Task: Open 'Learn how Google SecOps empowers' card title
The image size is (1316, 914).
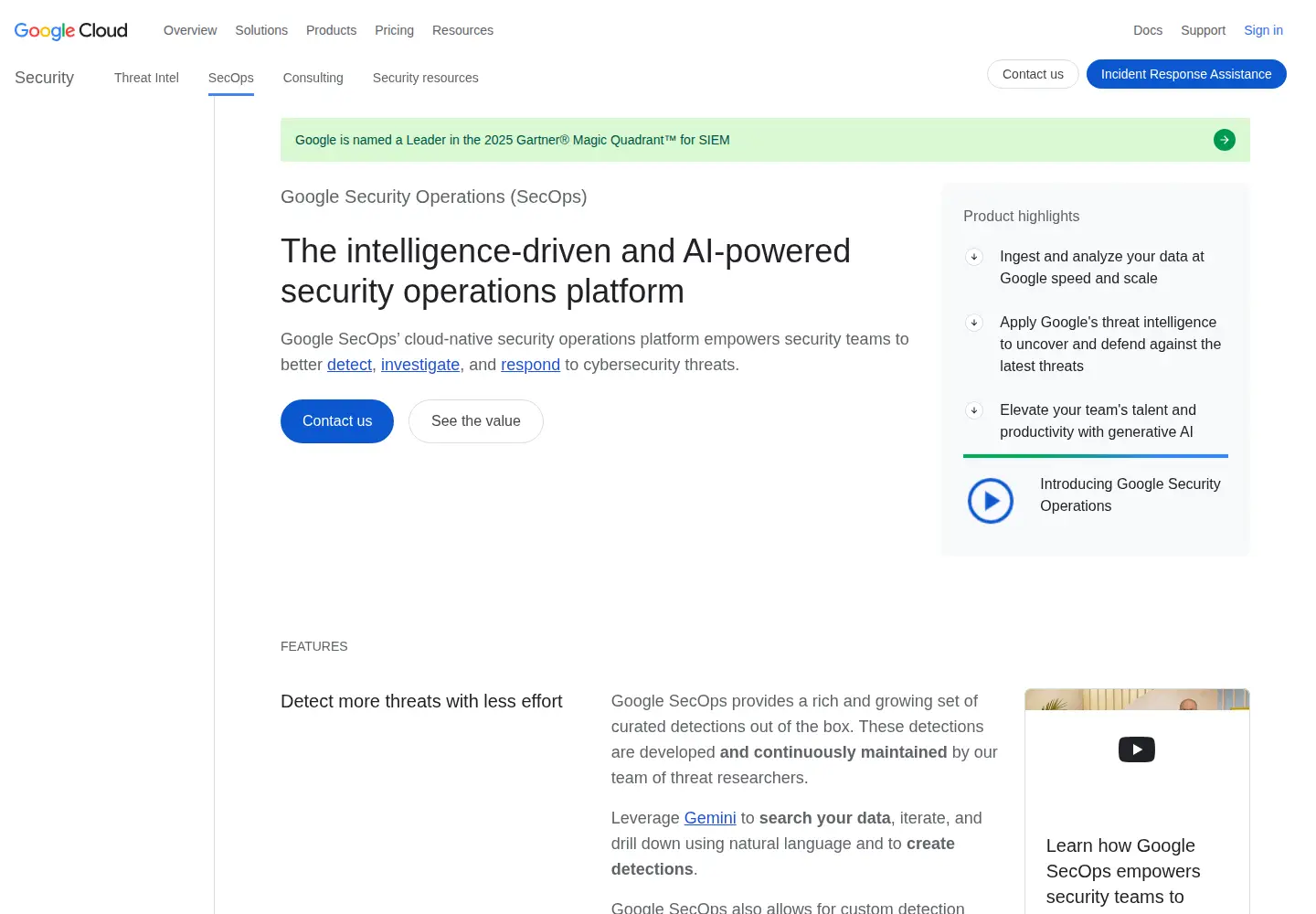Action: coord(1123,871)
